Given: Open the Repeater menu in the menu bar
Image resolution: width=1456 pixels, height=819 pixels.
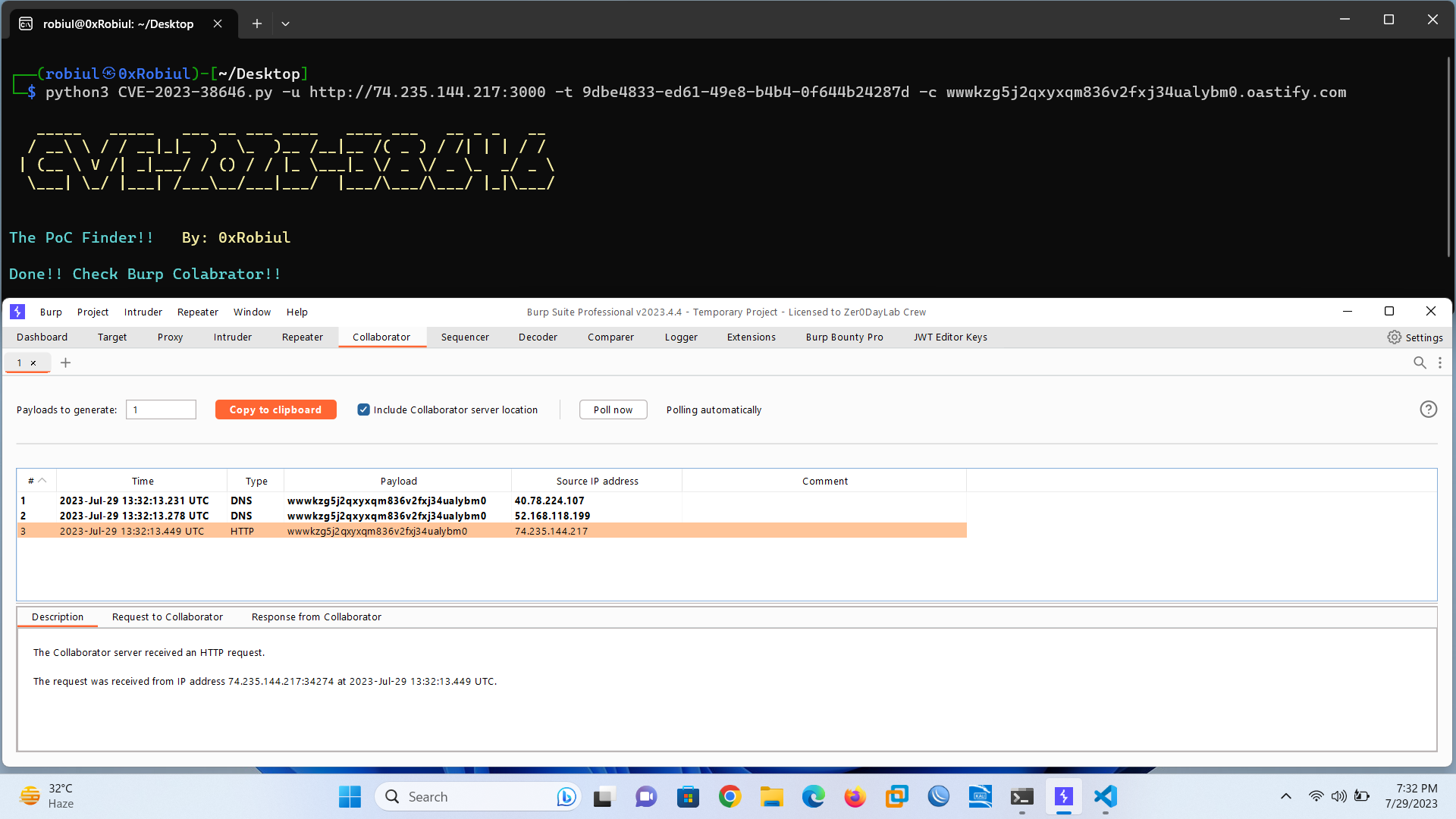Looking at the screenshot, I should point(198,312).
